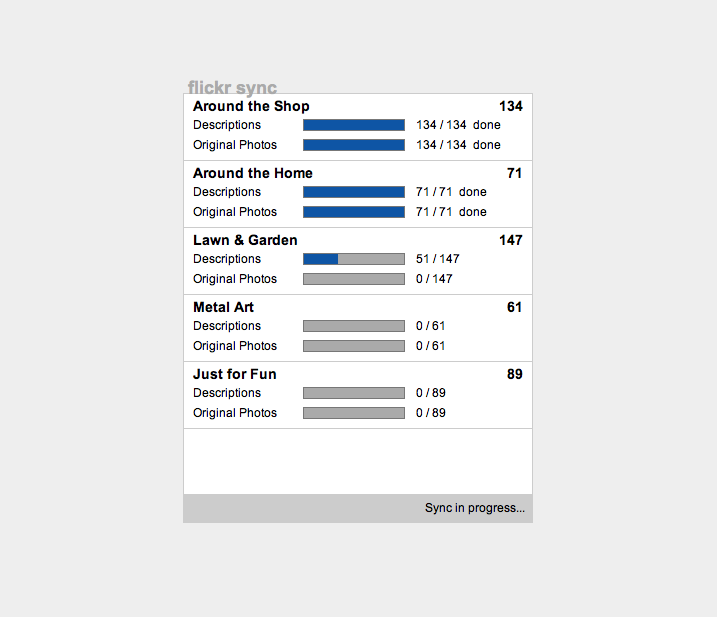Select the Around the Home album heading

[253, 173]
